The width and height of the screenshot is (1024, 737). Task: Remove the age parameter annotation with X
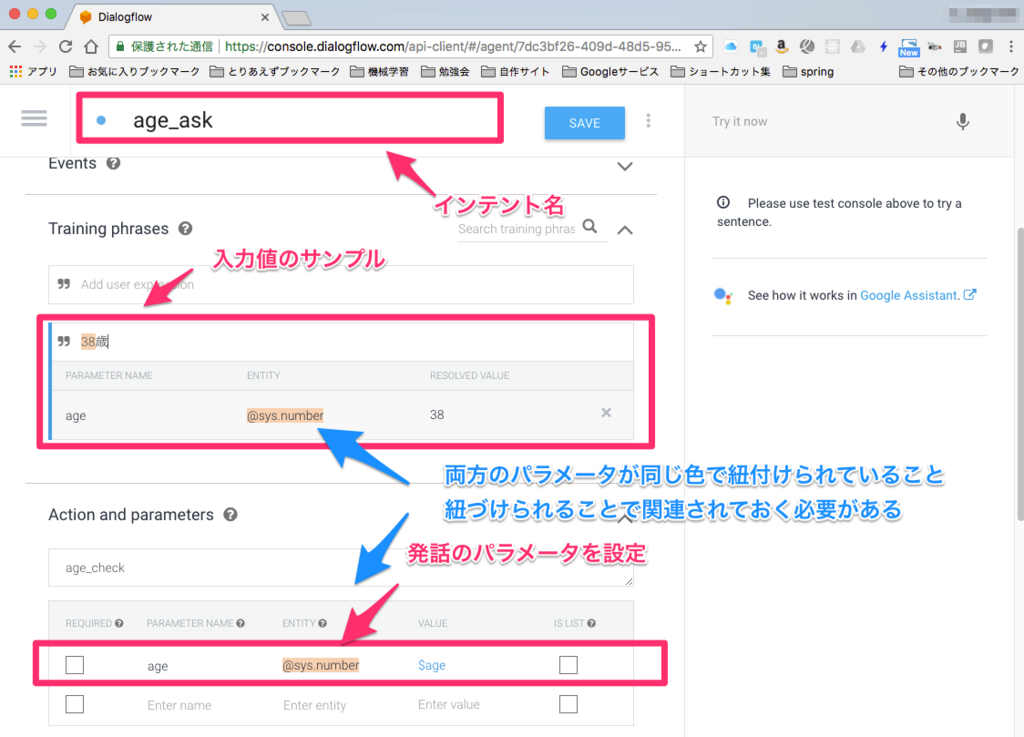(x=606, y=413)
